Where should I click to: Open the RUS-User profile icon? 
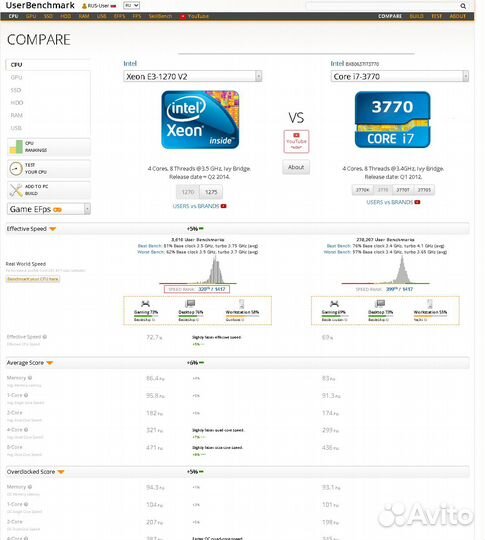pos(84,6)
